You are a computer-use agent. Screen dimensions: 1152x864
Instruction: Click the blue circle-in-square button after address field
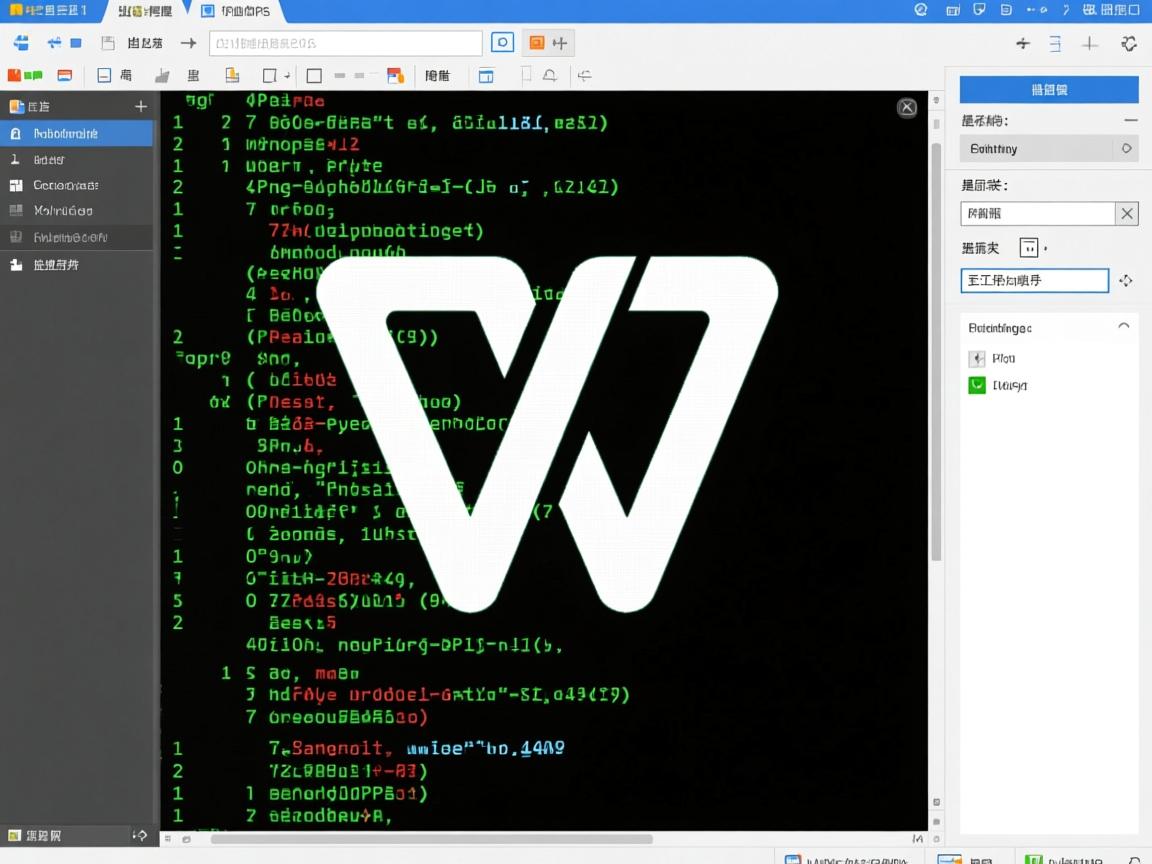[x=502, y=43]
